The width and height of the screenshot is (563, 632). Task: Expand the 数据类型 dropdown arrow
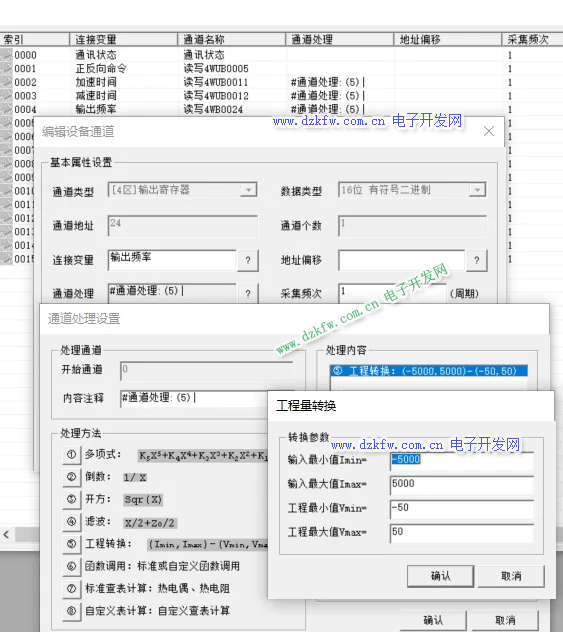coord(478,190)
